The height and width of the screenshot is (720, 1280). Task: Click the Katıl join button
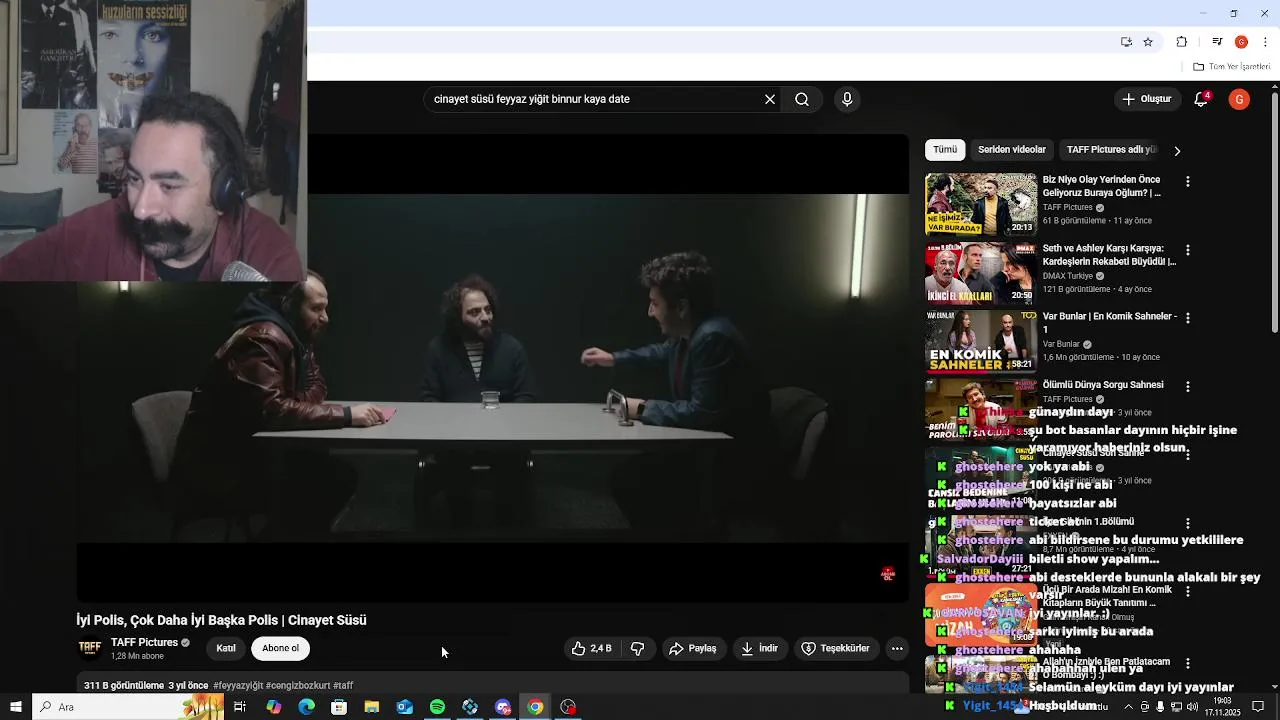tap(226, 649)
